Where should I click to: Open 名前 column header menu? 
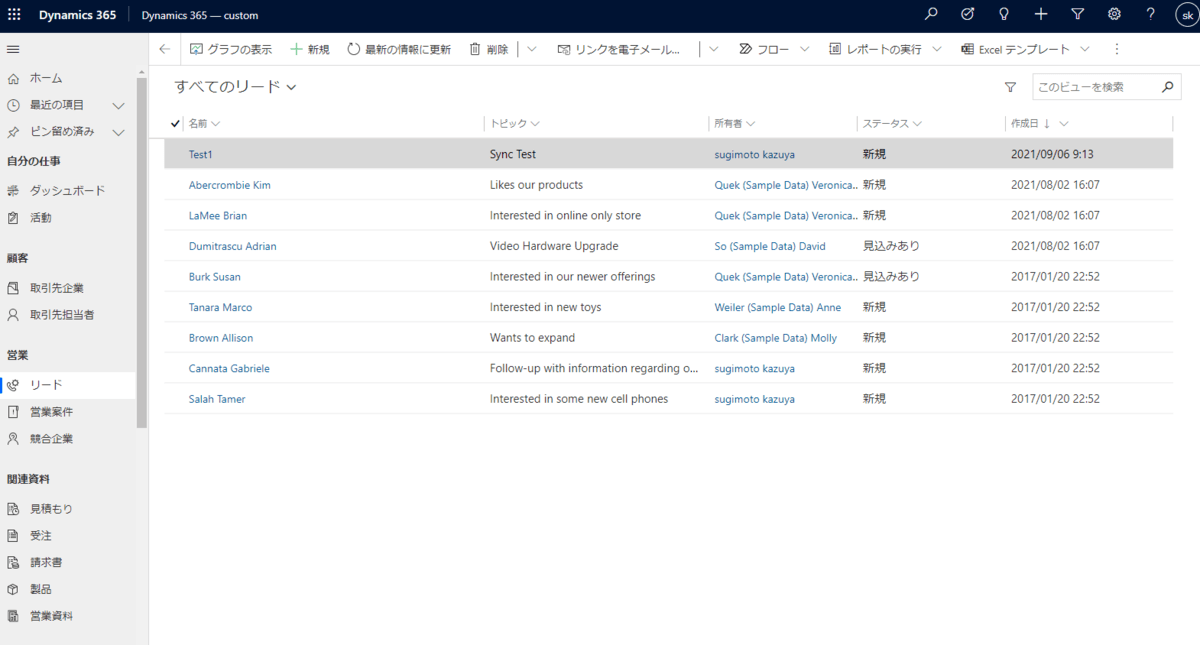click(x=204, y=123)
